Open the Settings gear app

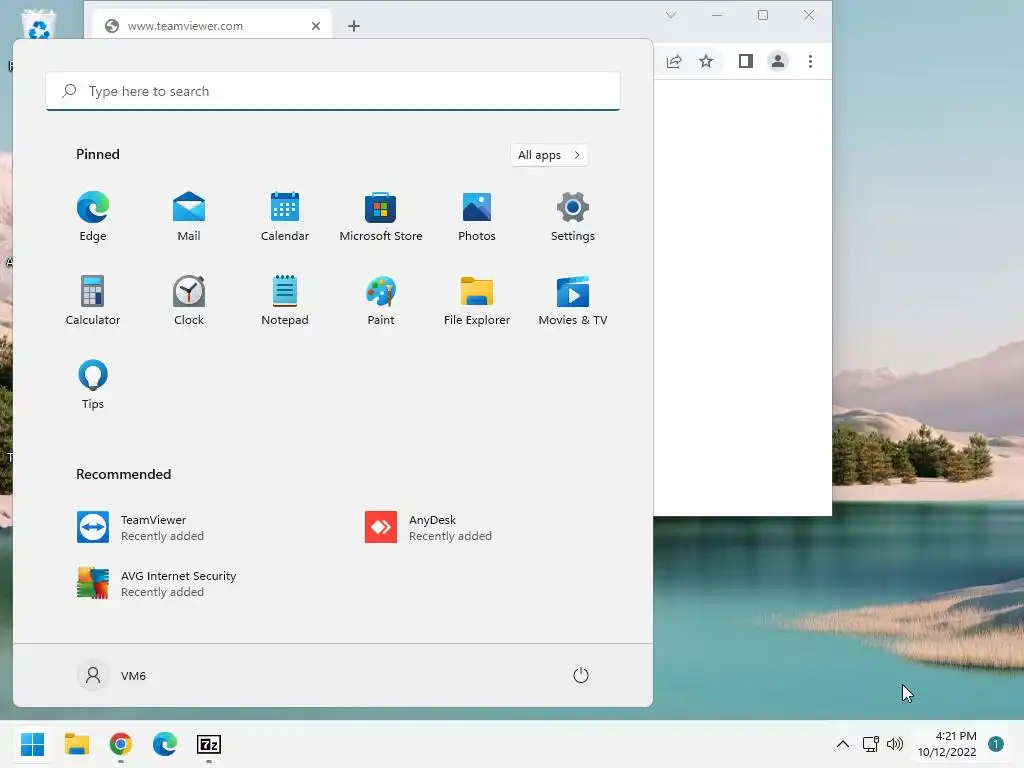pyautogui.click(x=573, y=217)
